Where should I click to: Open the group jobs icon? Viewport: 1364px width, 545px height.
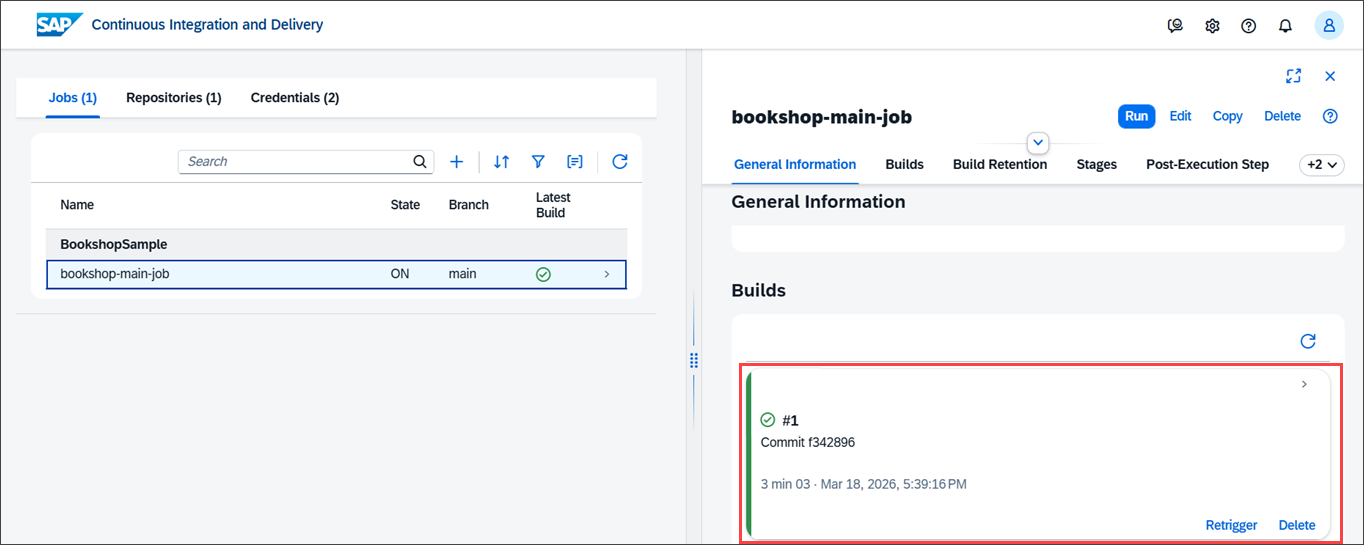coord(574,161)
